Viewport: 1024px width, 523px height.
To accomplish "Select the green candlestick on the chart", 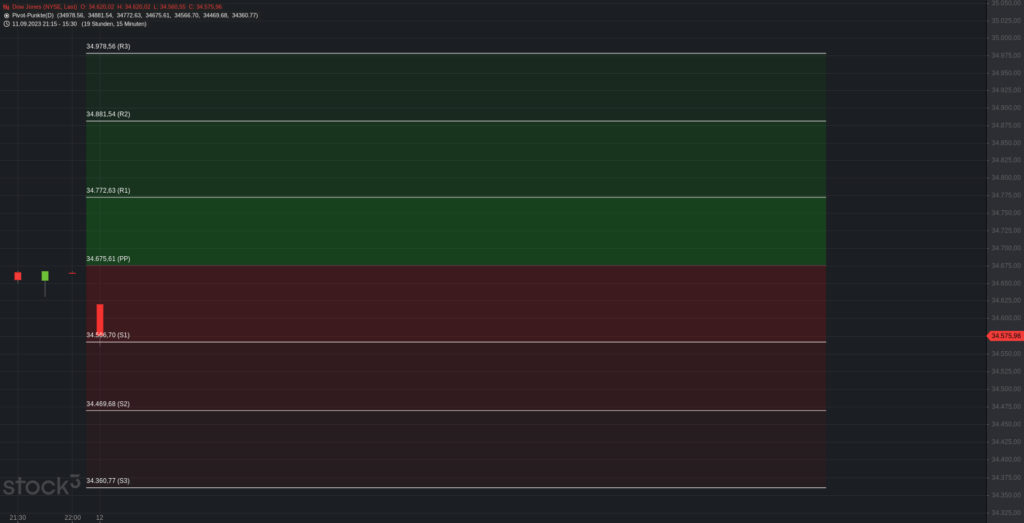I will pyautogui.click(x=45, y=276).
